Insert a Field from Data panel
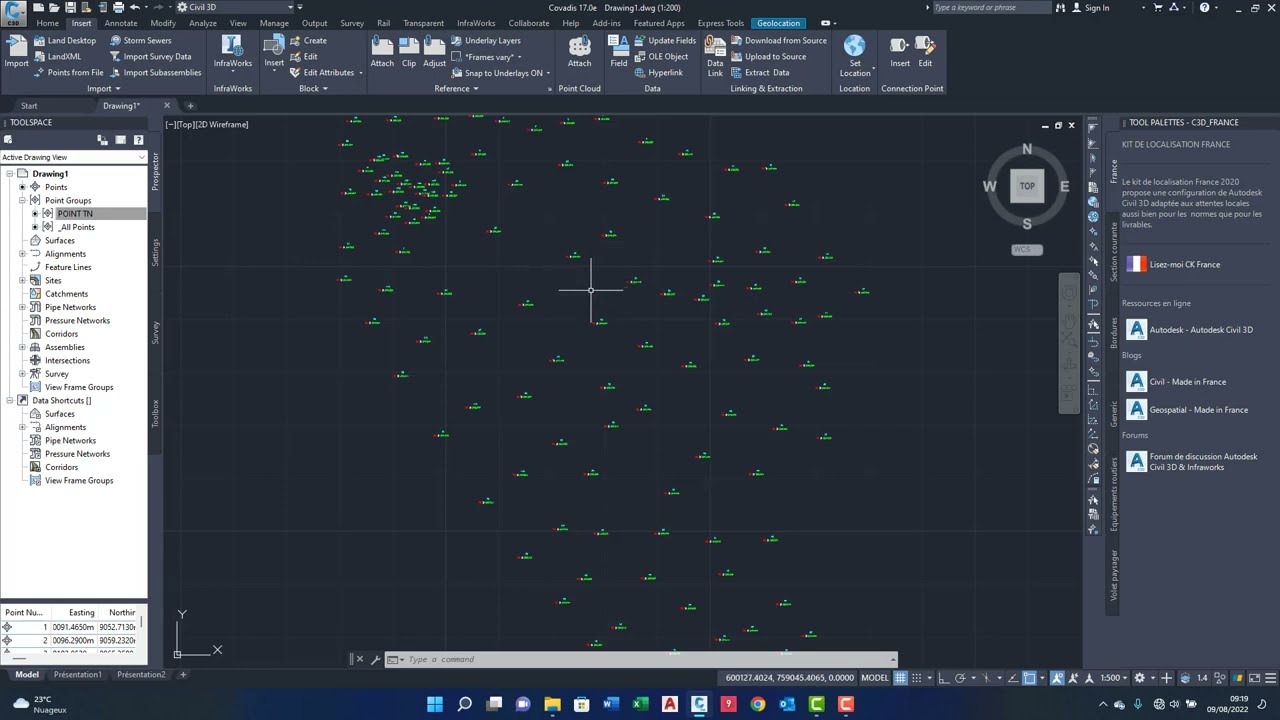This screenshot has width=1280, height=720. [619, 52]
